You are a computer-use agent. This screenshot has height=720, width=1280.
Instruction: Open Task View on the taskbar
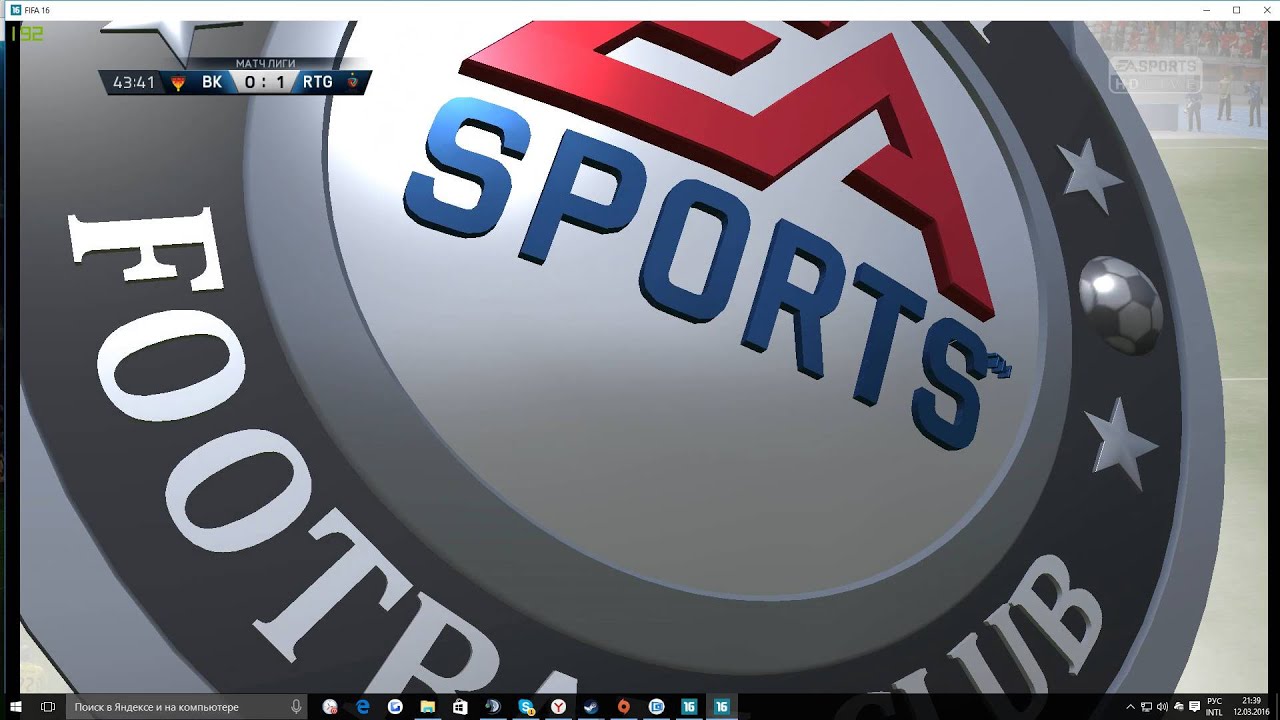coord(47,706)
